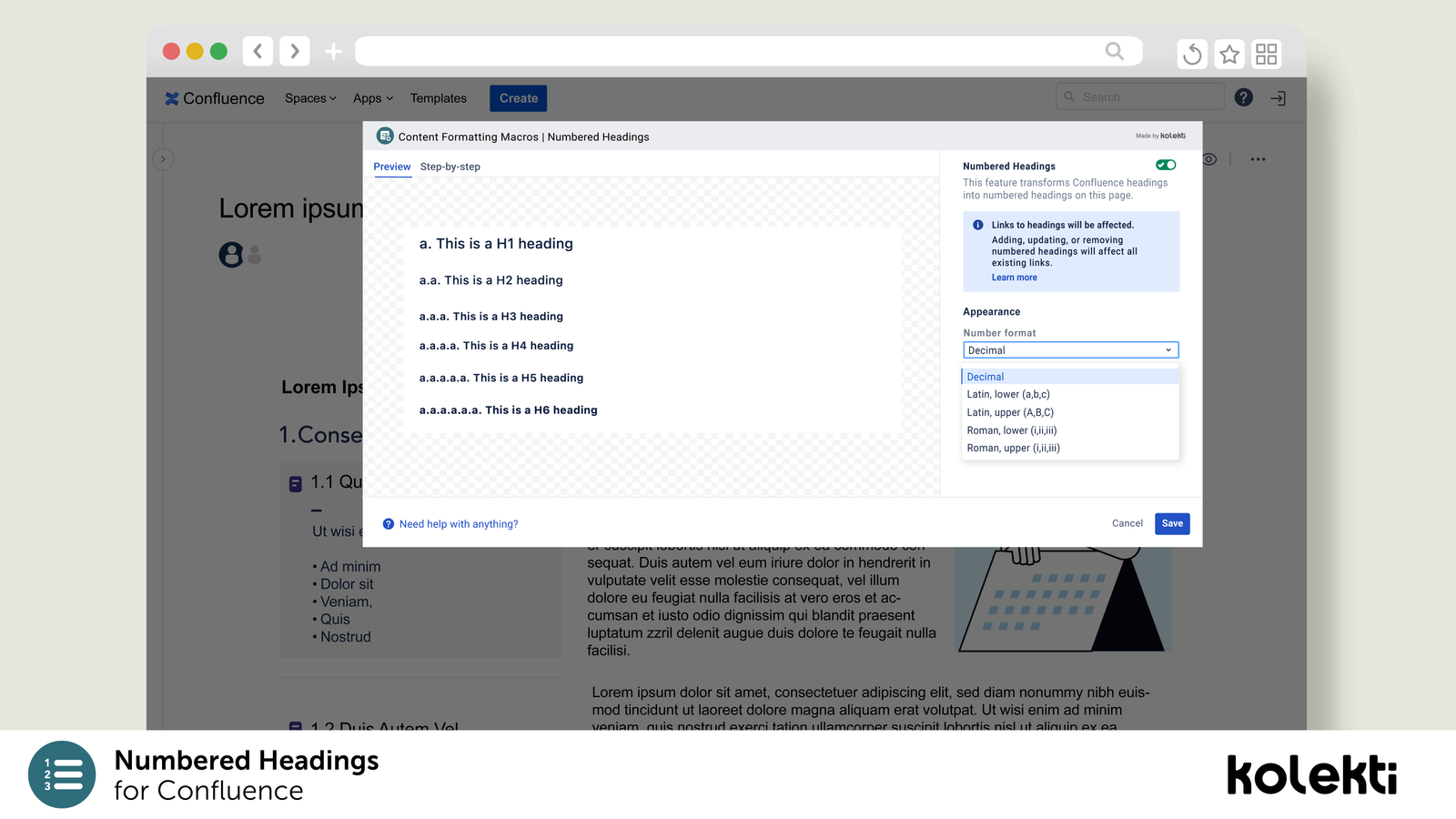Click the H2 heading preview line
The height and width of the screenshot is (819, 1456).
[x=491, y=280]
